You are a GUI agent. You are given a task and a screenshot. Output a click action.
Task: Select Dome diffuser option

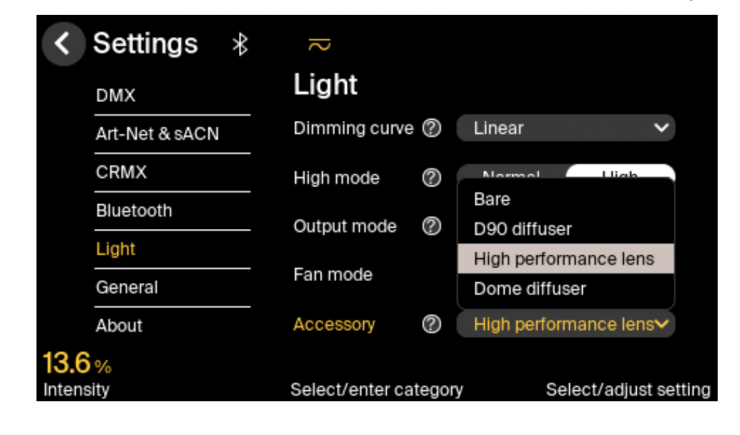[x=530, y=289]
